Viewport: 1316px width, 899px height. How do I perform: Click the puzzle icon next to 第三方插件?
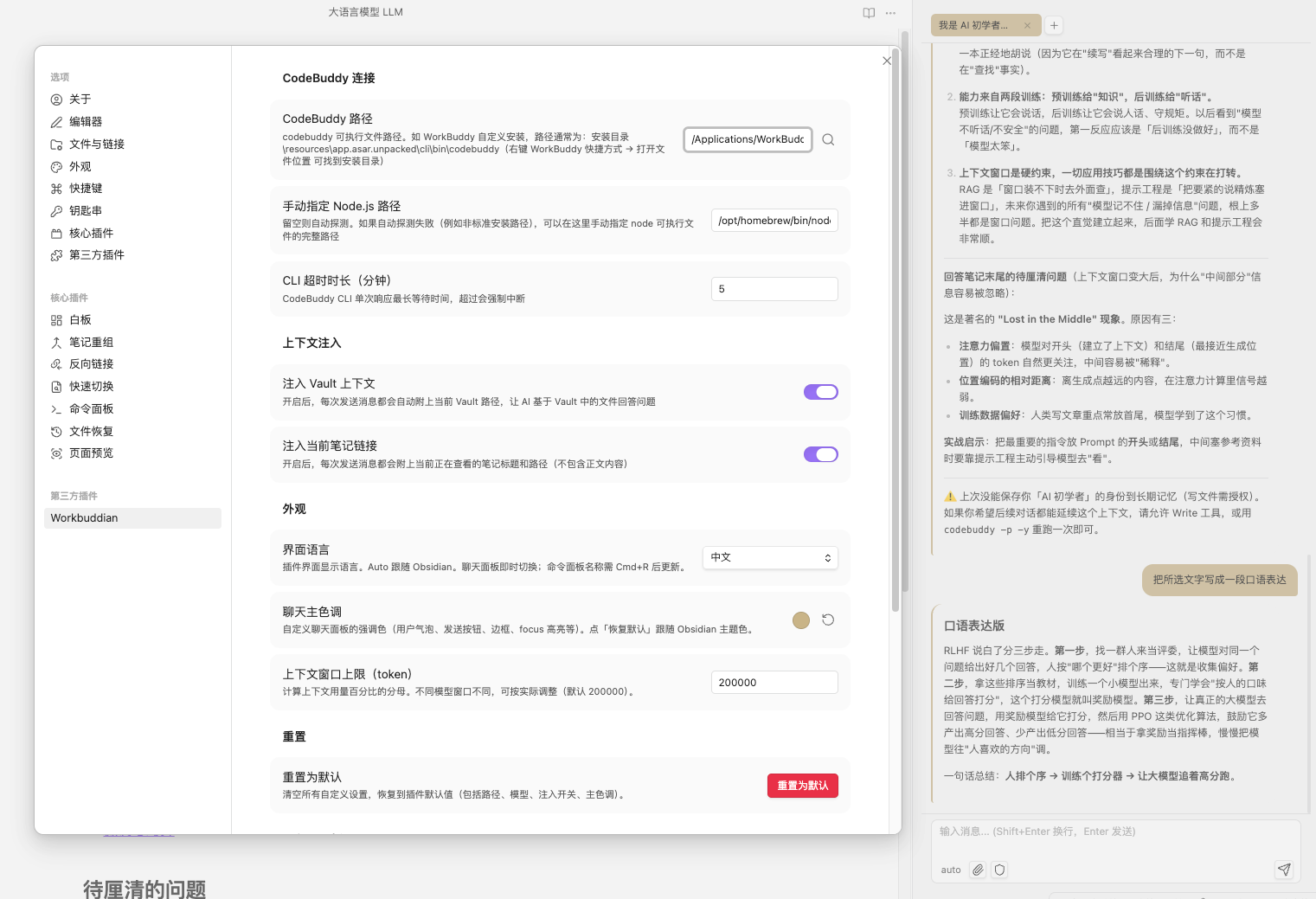(x=56, y=255)
